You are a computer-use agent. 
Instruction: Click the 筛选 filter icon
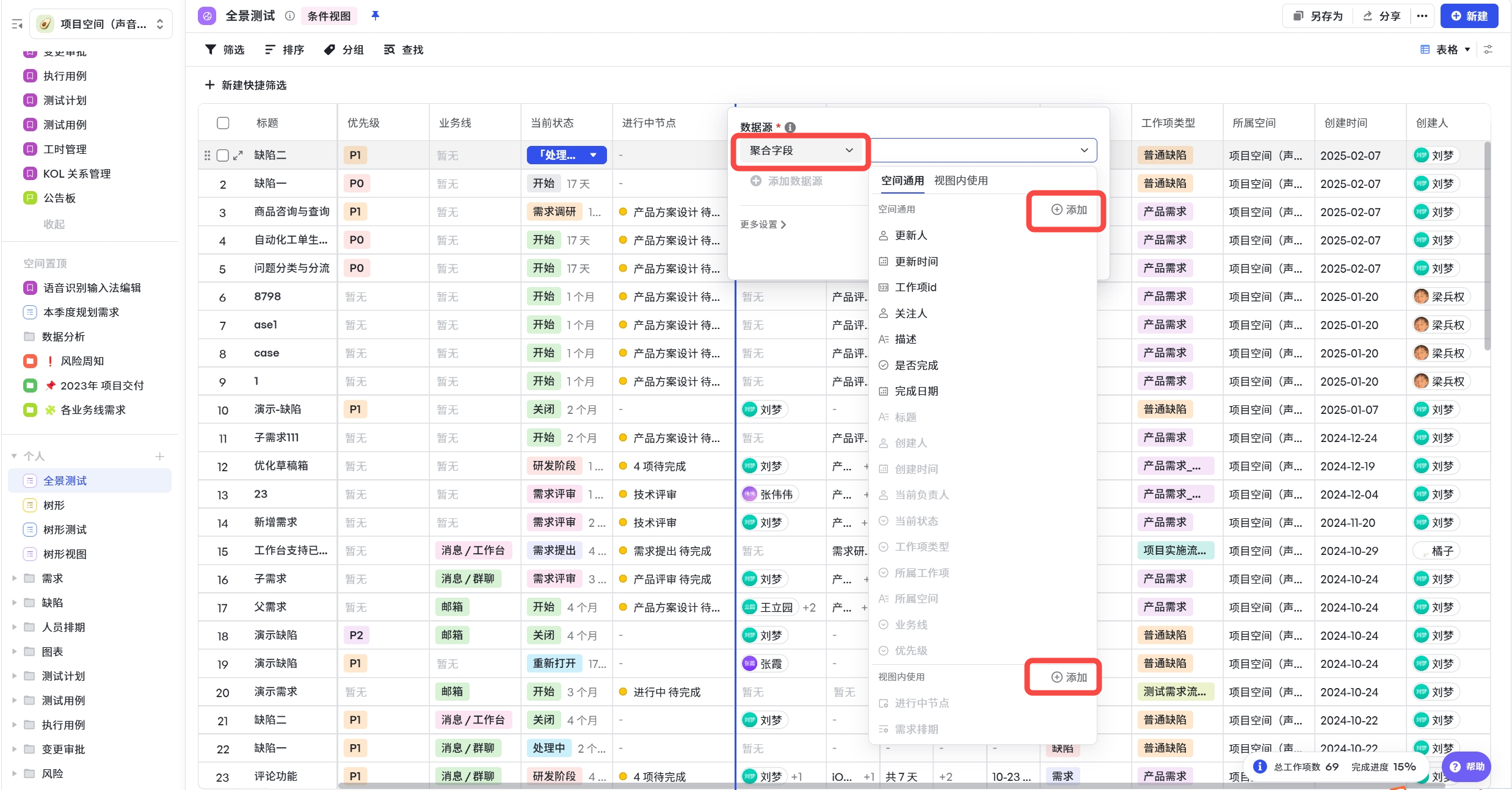click(211, 49)
